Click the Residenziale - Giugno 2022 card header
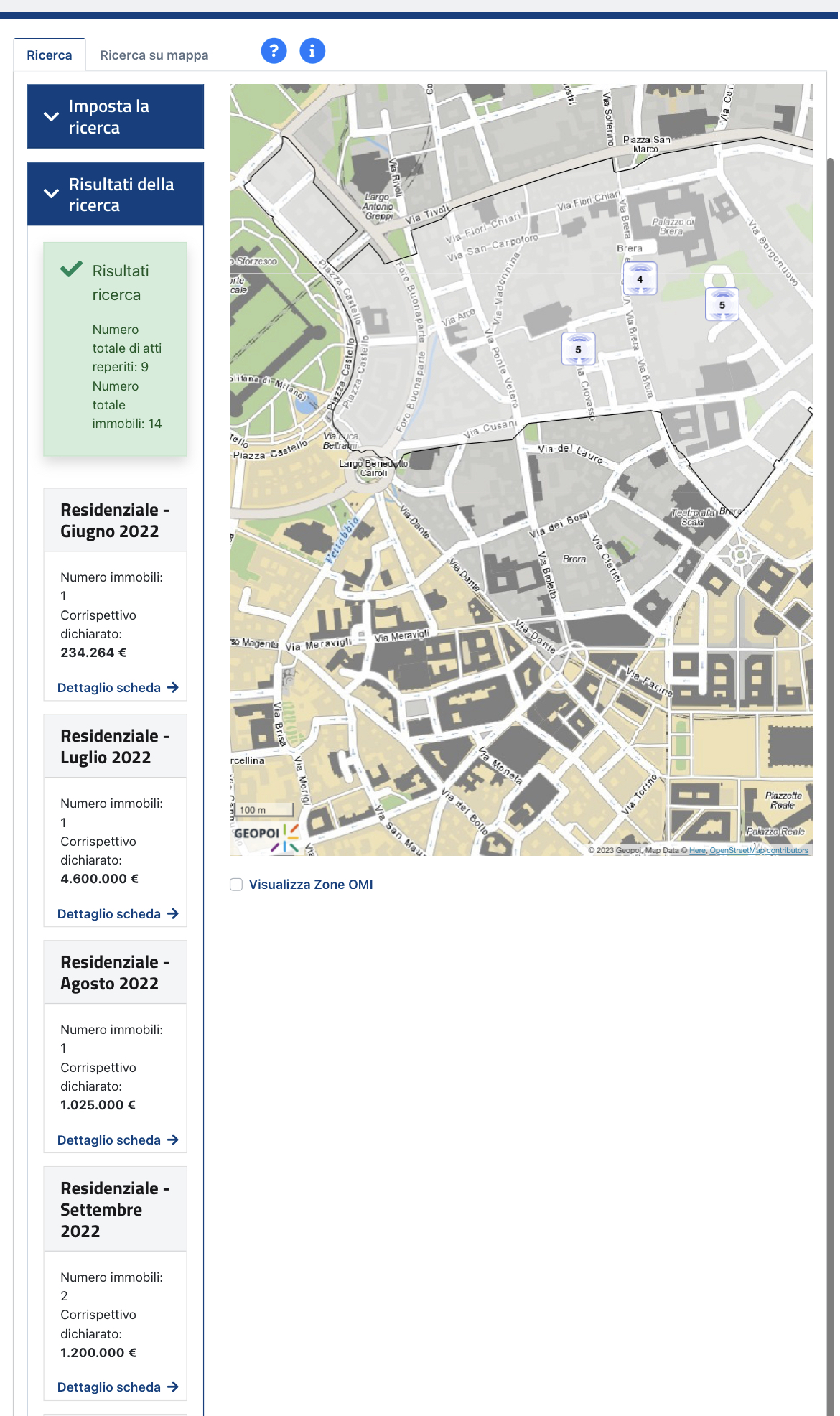This screenshot has width=840, height=1416. (116, 521)
